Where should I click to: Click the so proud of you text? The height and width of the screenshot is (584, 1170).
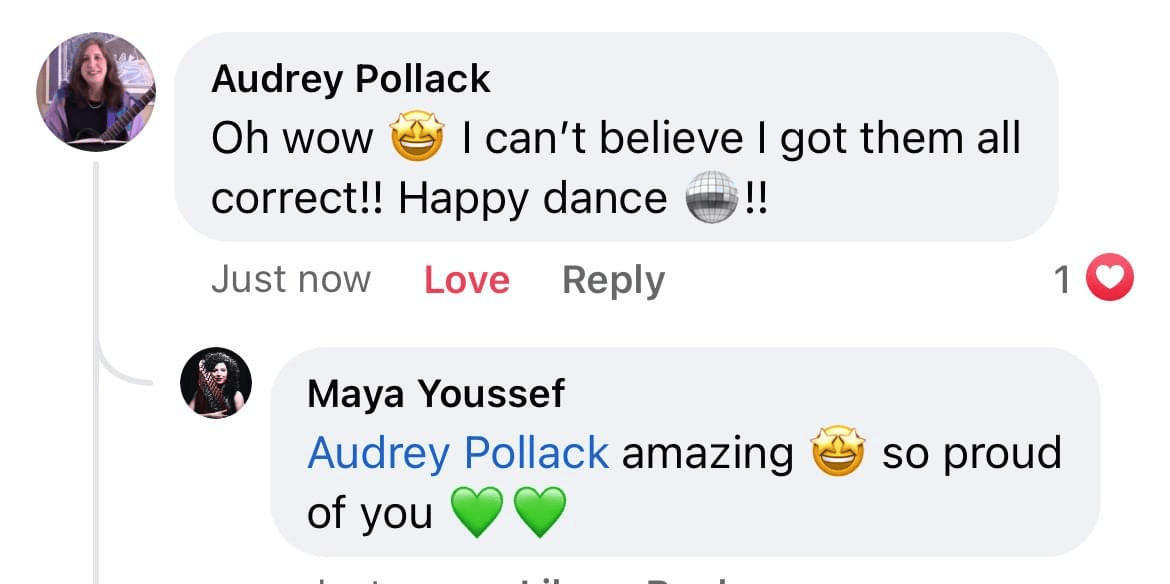(x=684, y=483)
